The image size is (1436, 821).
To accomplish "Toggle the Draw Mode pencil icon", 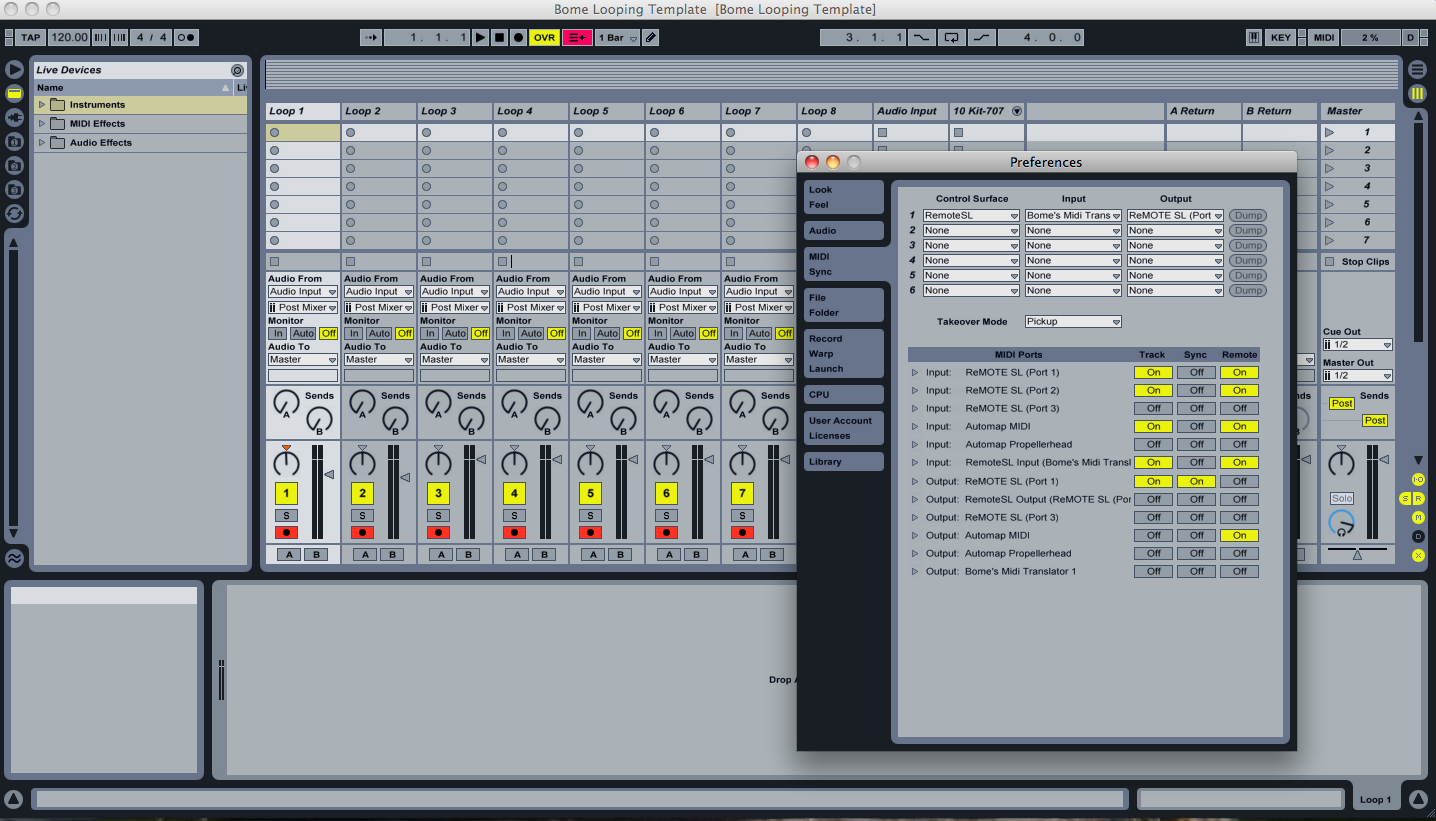I will (x=651, y=37).
